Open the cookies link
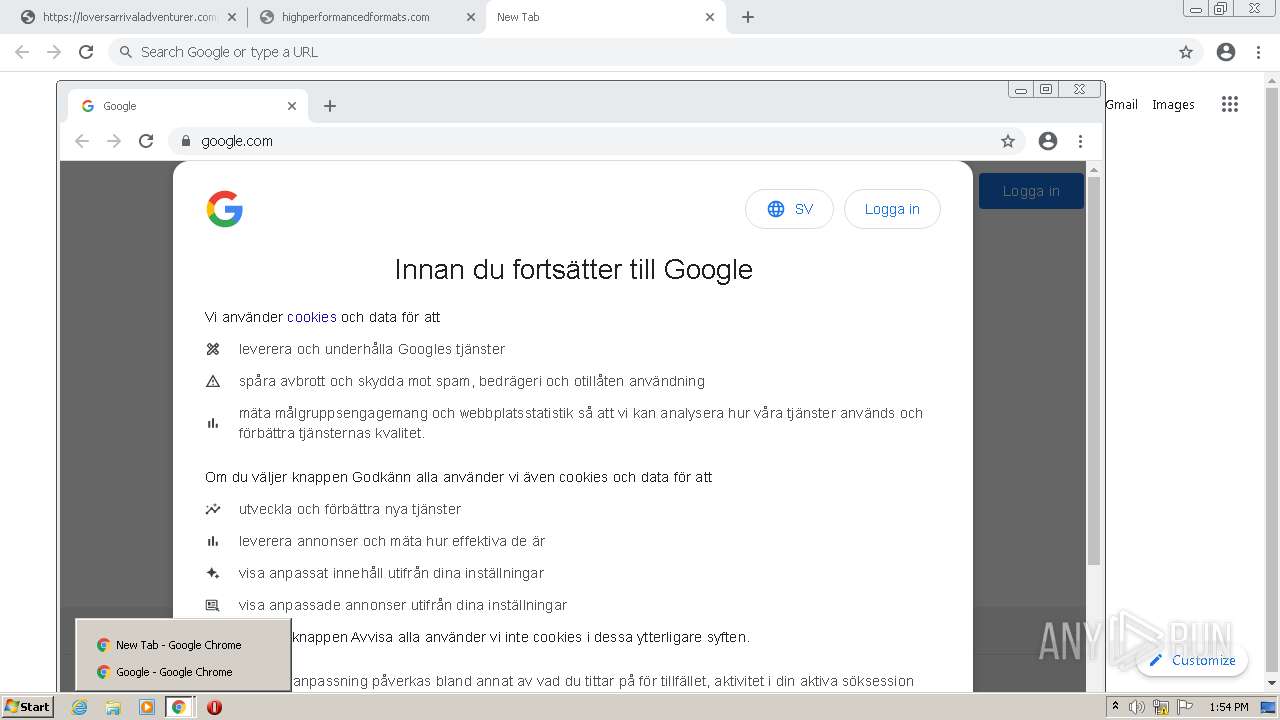The image size is (1280, 720). tap(312, 317)
